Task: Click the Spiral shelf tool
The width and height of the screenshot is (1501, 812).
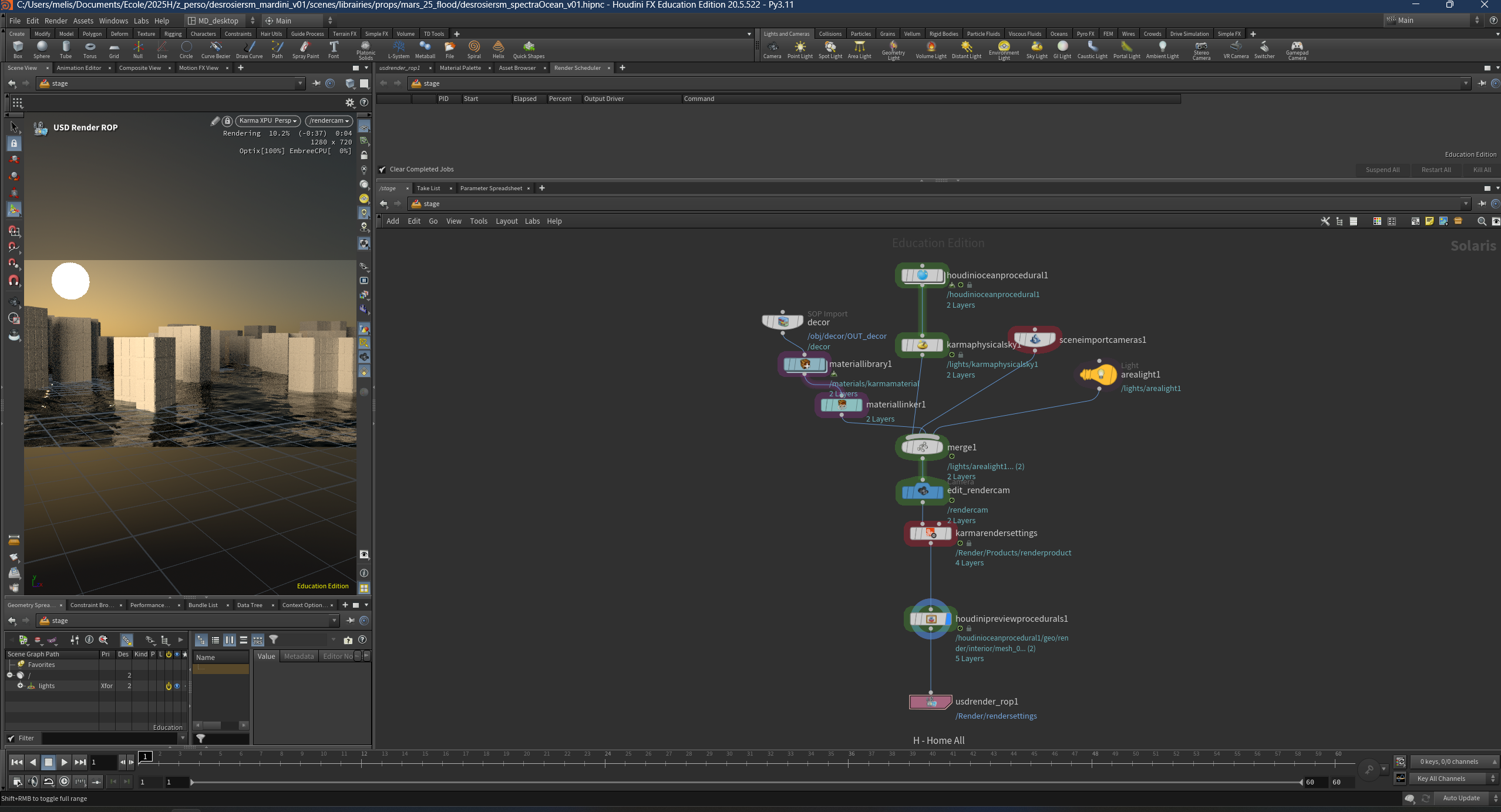Action: click(x=474, y=49)
